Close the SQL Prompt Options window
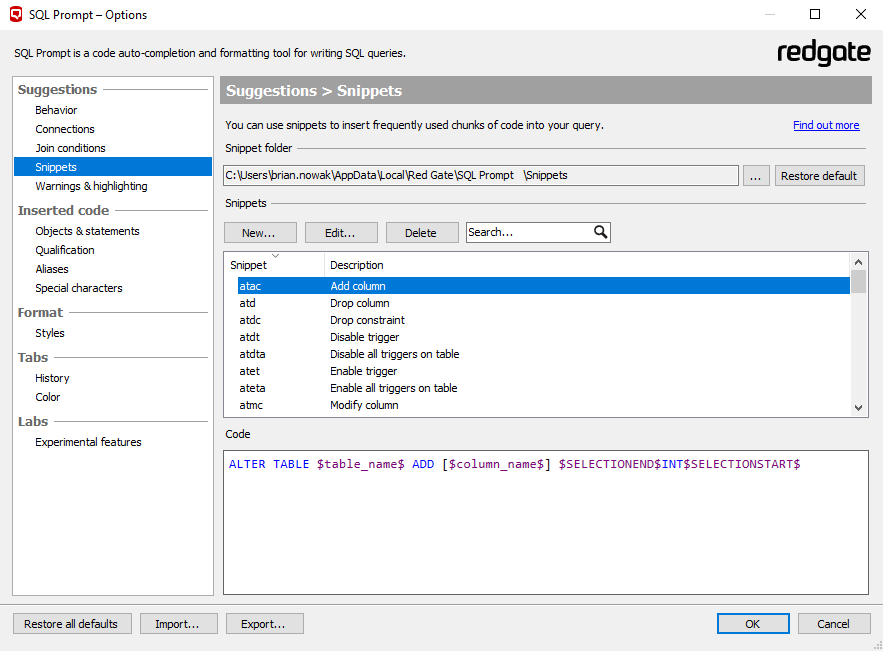Viewport: 883px width, 651px height. 860,14
